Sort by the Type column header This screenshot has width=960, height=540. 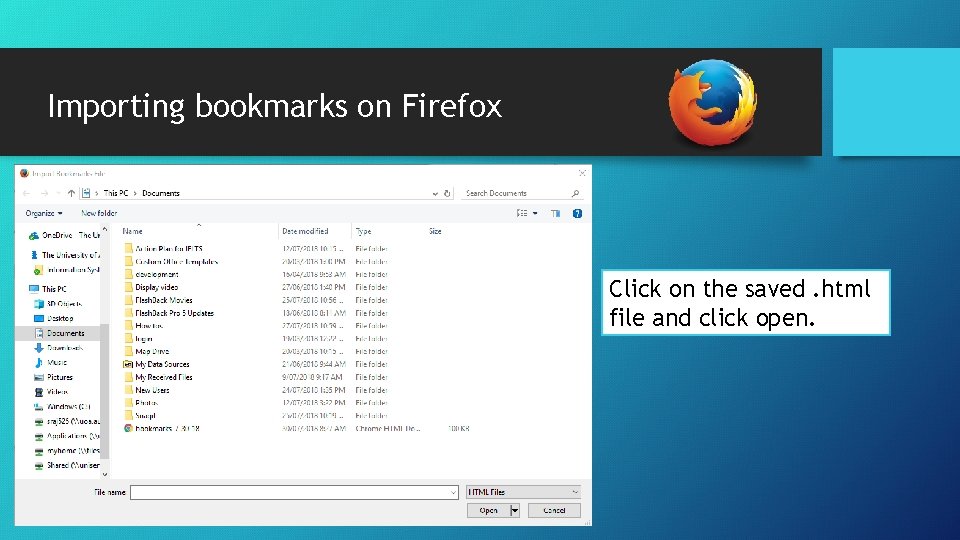pos(363,231)
